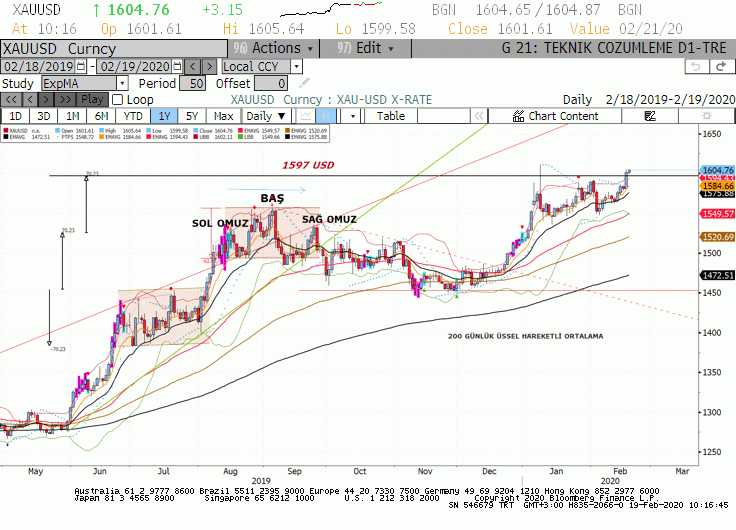The height and width of the screenshot is (530, 736).
Task: Select the 1Y range tab
Action: [164, 116]
